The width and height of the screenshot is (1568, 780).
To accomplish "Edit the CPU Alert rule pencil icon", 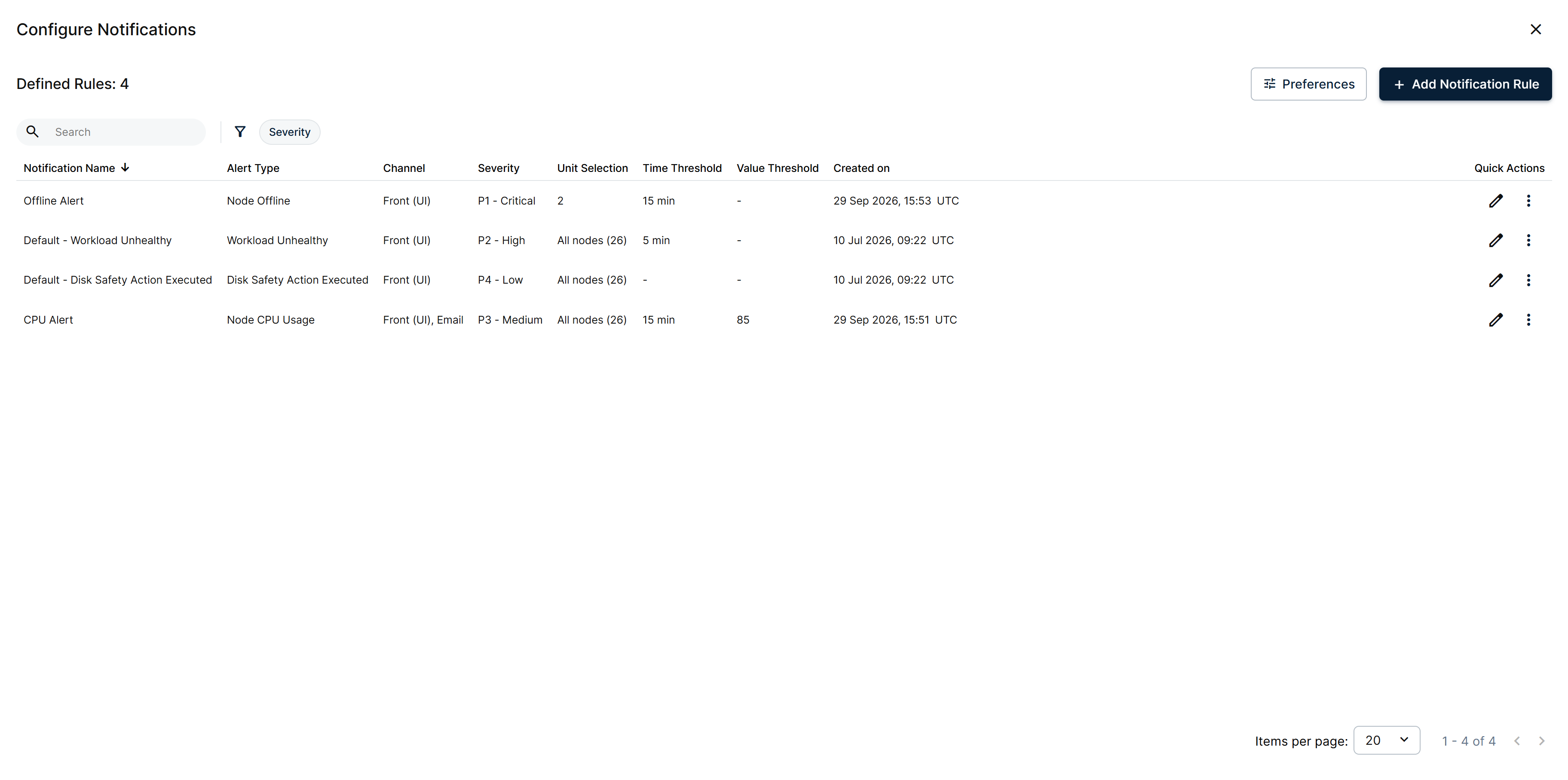I will coord(1495,320).
